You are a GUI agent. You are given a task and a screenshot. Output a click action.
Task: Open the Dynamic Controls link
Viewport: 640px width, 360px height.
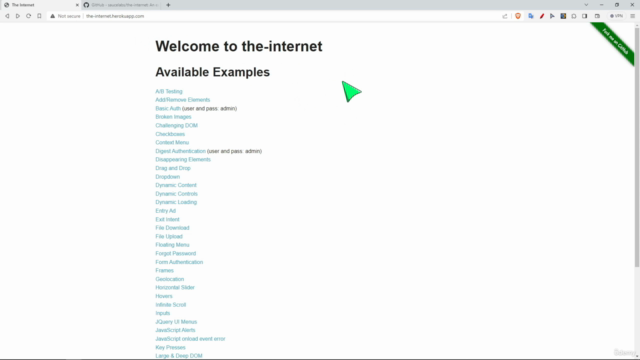tap(176, 194)
